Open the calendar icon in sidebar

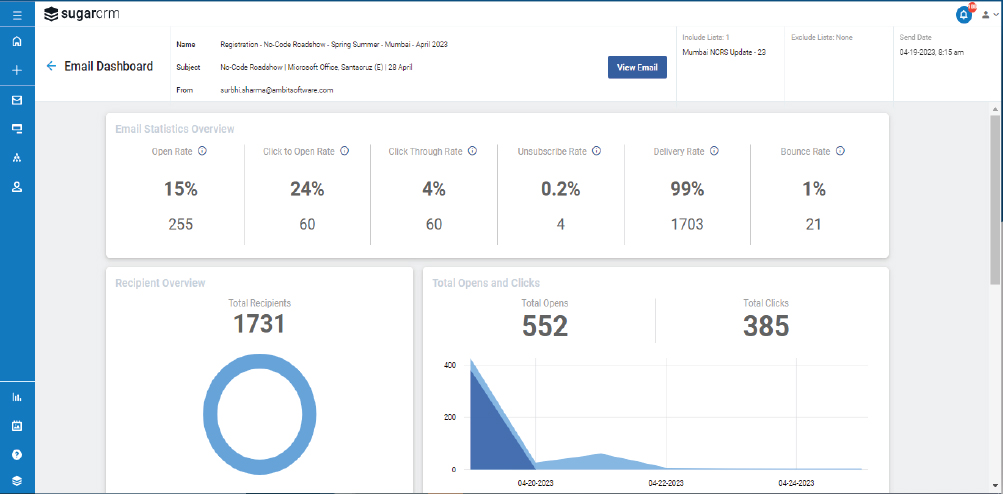[x=17, y=426]
